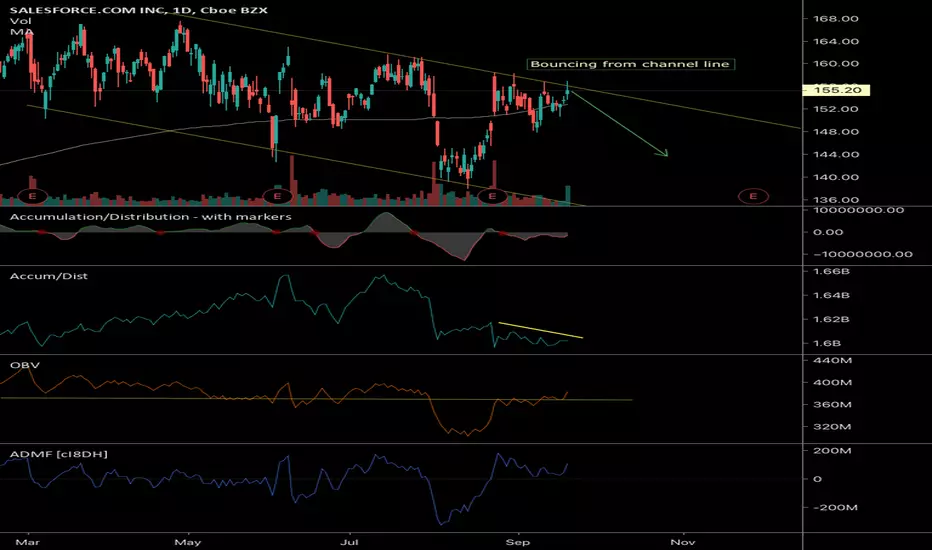The width and height of the screenshot is (932, 550).
Task: Click the 148.00 price axis label
Action: pyautogui.click(x=836, y=131)
